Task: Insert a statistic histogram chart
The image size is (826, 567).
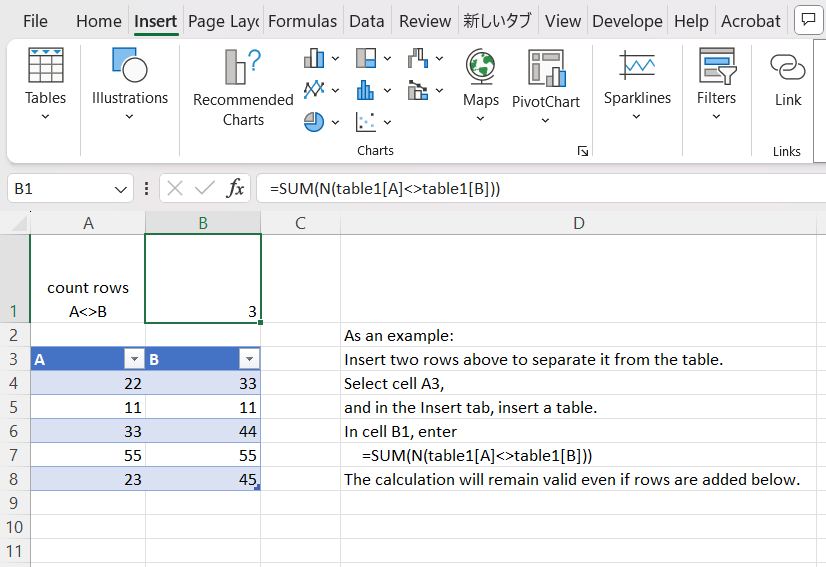Action: tap(366, 90)
